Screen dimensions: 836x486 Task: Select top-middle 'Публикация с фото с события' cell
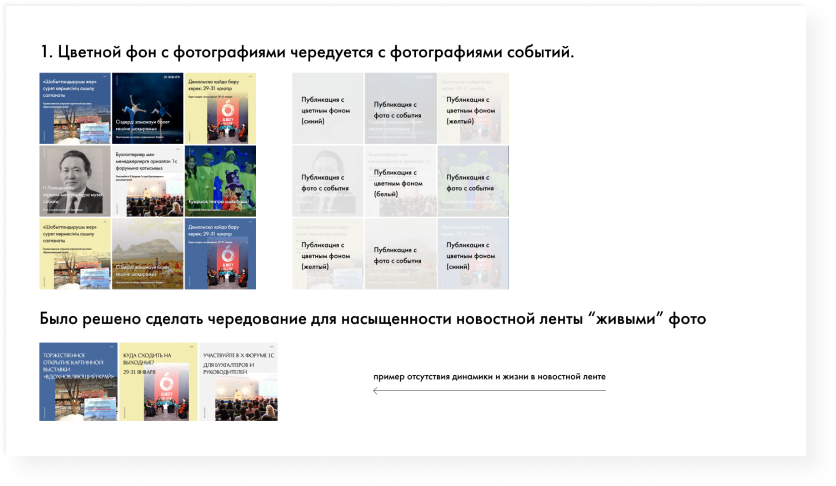[x=400, y=109]
